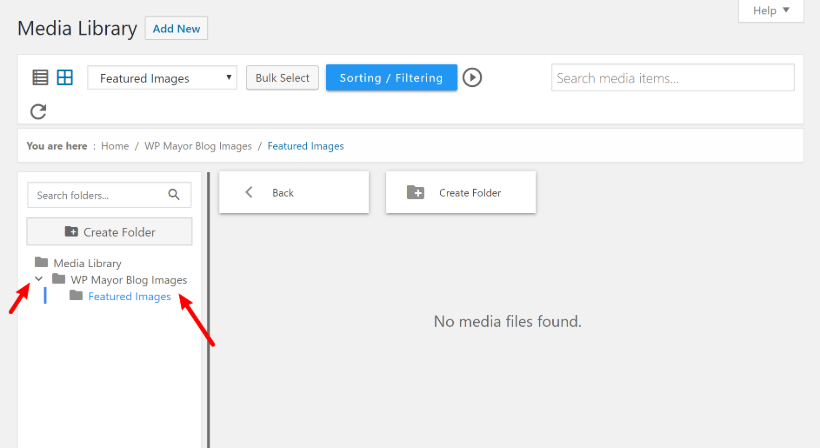Click Create Folder in the sidebar
The height and width of the screenshot is (448, 820).
click(x=109, y=232)
